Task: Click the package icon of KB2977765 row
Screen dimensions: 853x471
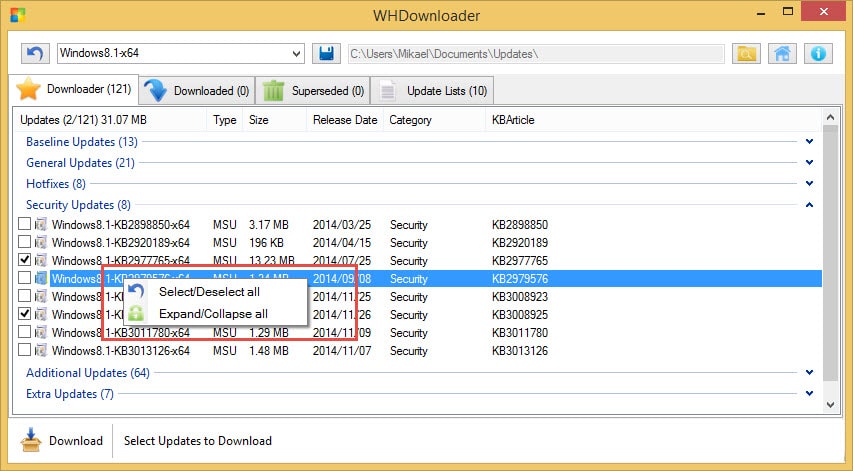Action: [41, 261]
